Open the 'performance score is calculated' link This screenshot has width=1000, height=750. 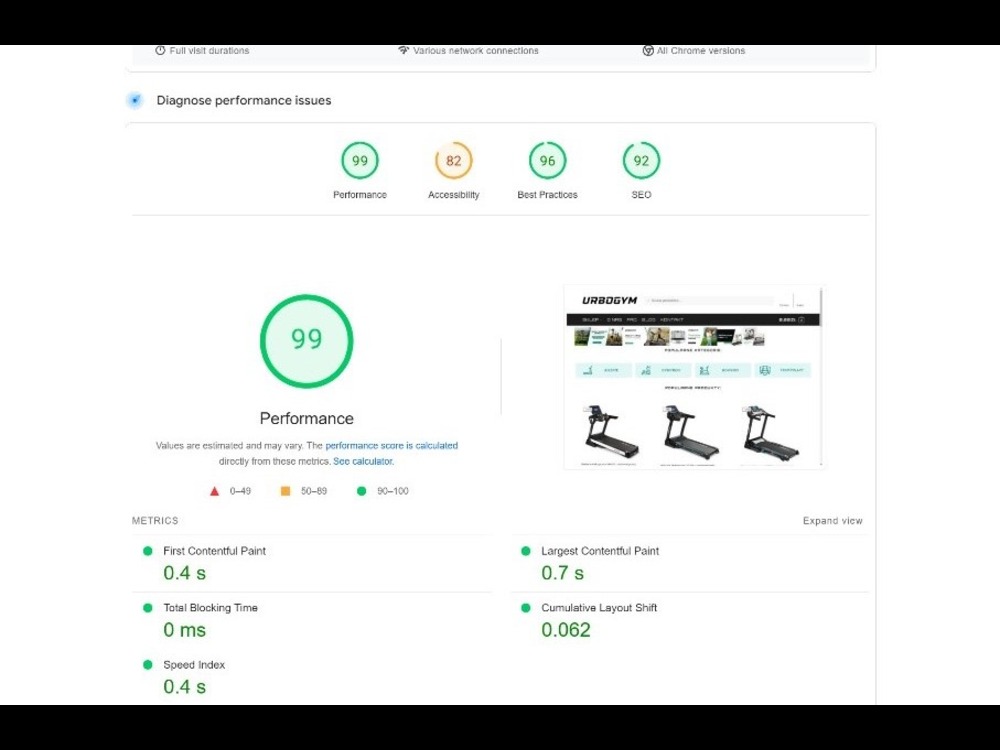[392, 446]
